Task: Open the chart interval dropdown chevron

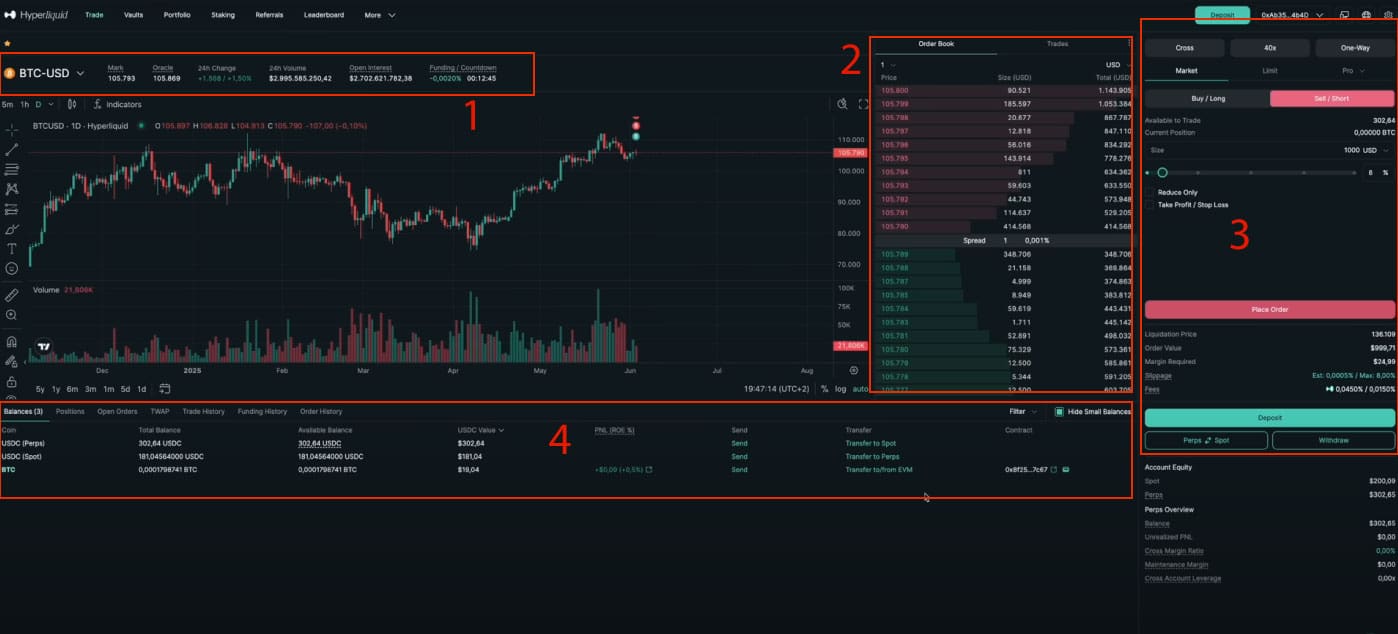Action: click(49, 104)
